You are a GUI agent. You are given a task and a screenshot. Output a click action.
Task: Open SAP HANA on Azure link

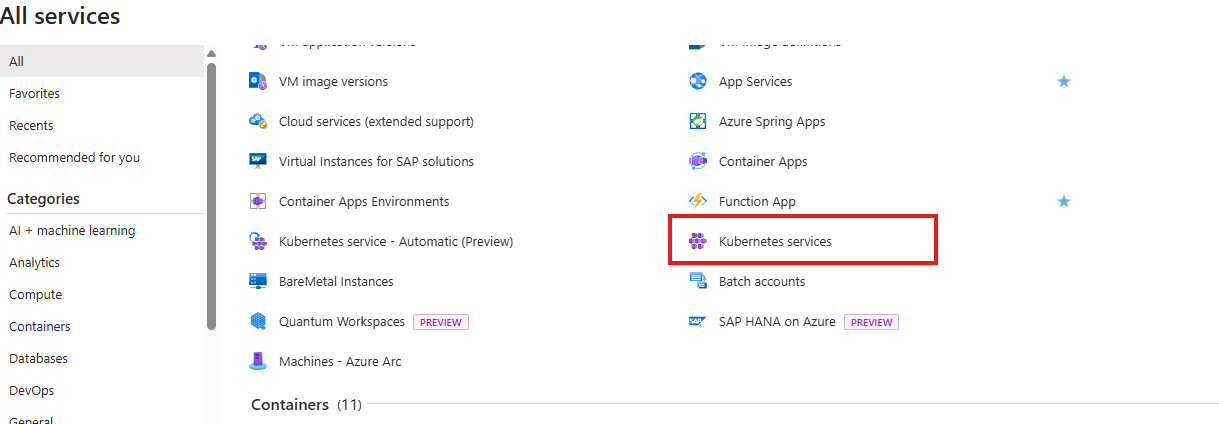click(x=777, y=321)
